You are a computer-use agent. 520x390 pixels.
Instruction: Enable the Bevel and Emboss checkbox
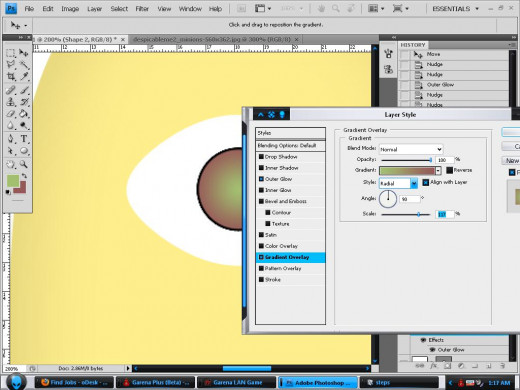[261, 201]
